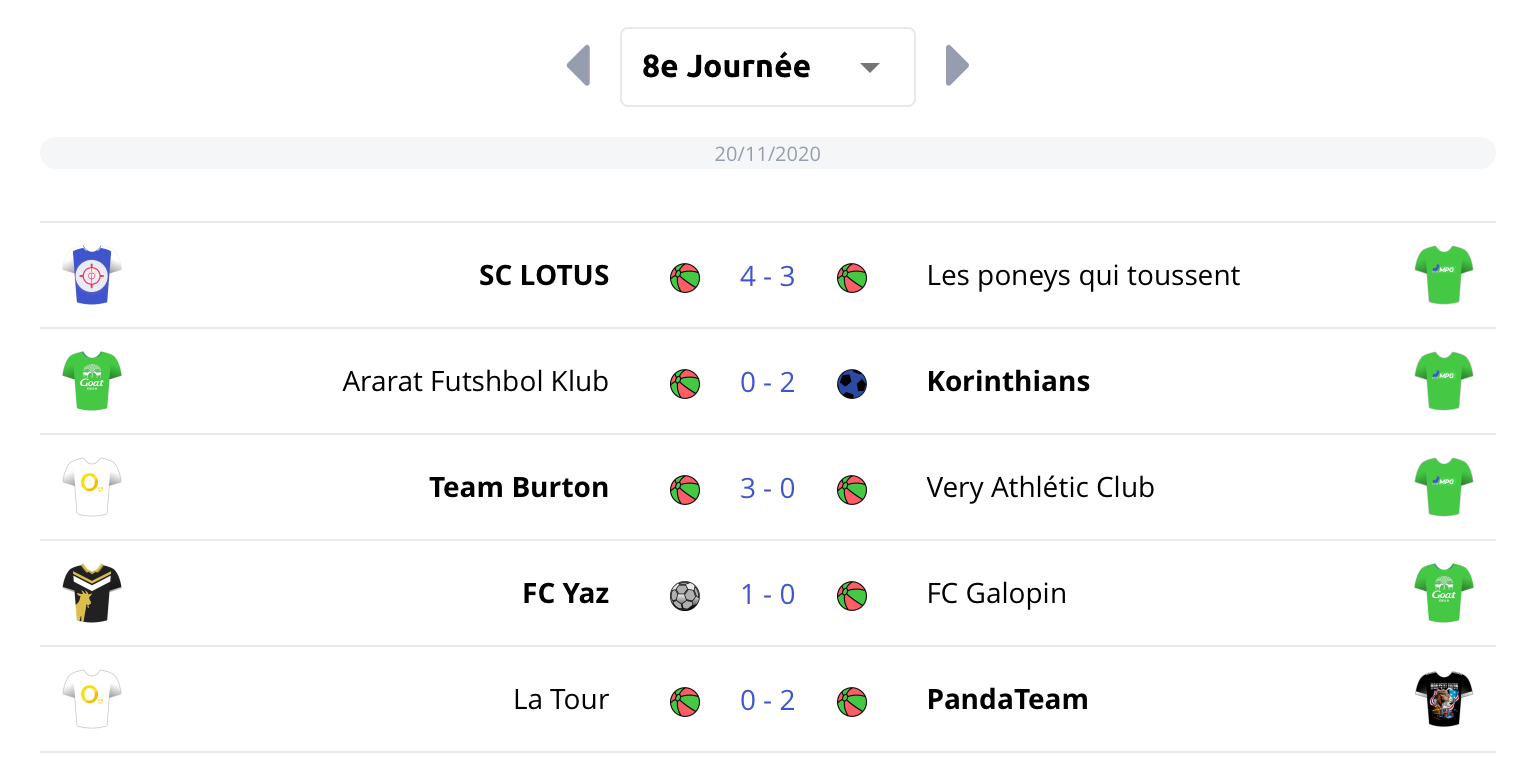Image resolution: width=1536 pixels, height=776 pixels.
Task: Click FC Yaz grey soccer ball icon
Action: click(x=685, y=596)
